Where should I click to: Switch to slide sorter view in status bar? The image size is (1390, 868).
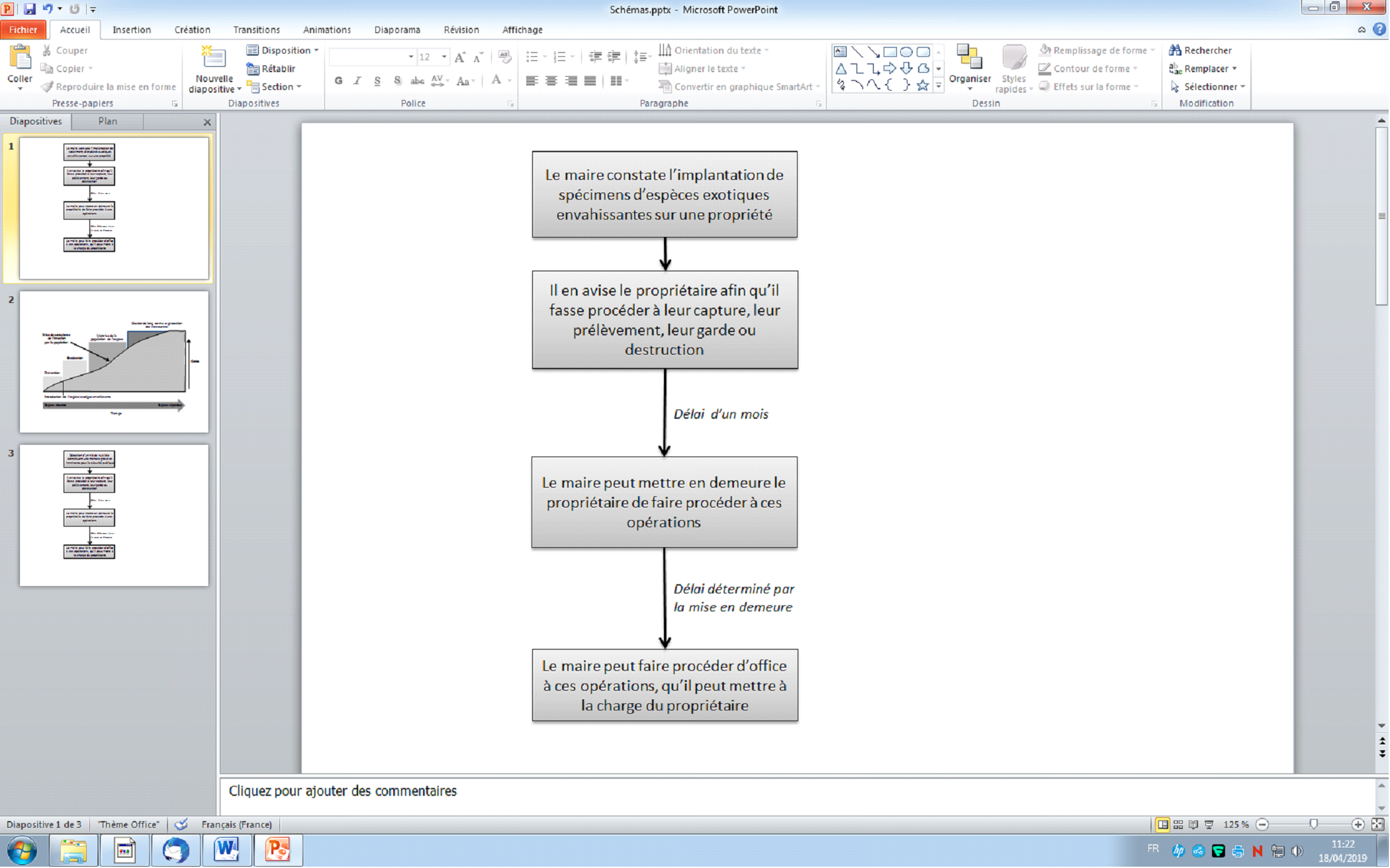1178,824
